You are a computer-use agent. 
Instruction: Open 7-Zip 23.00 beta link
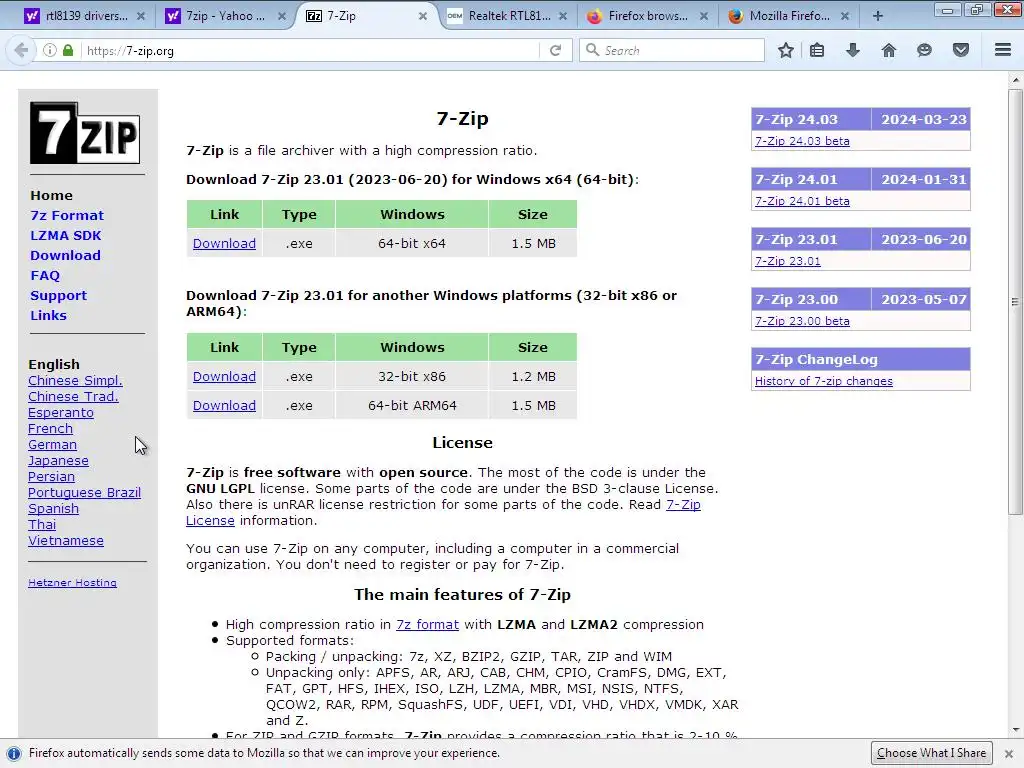point(802,321)
